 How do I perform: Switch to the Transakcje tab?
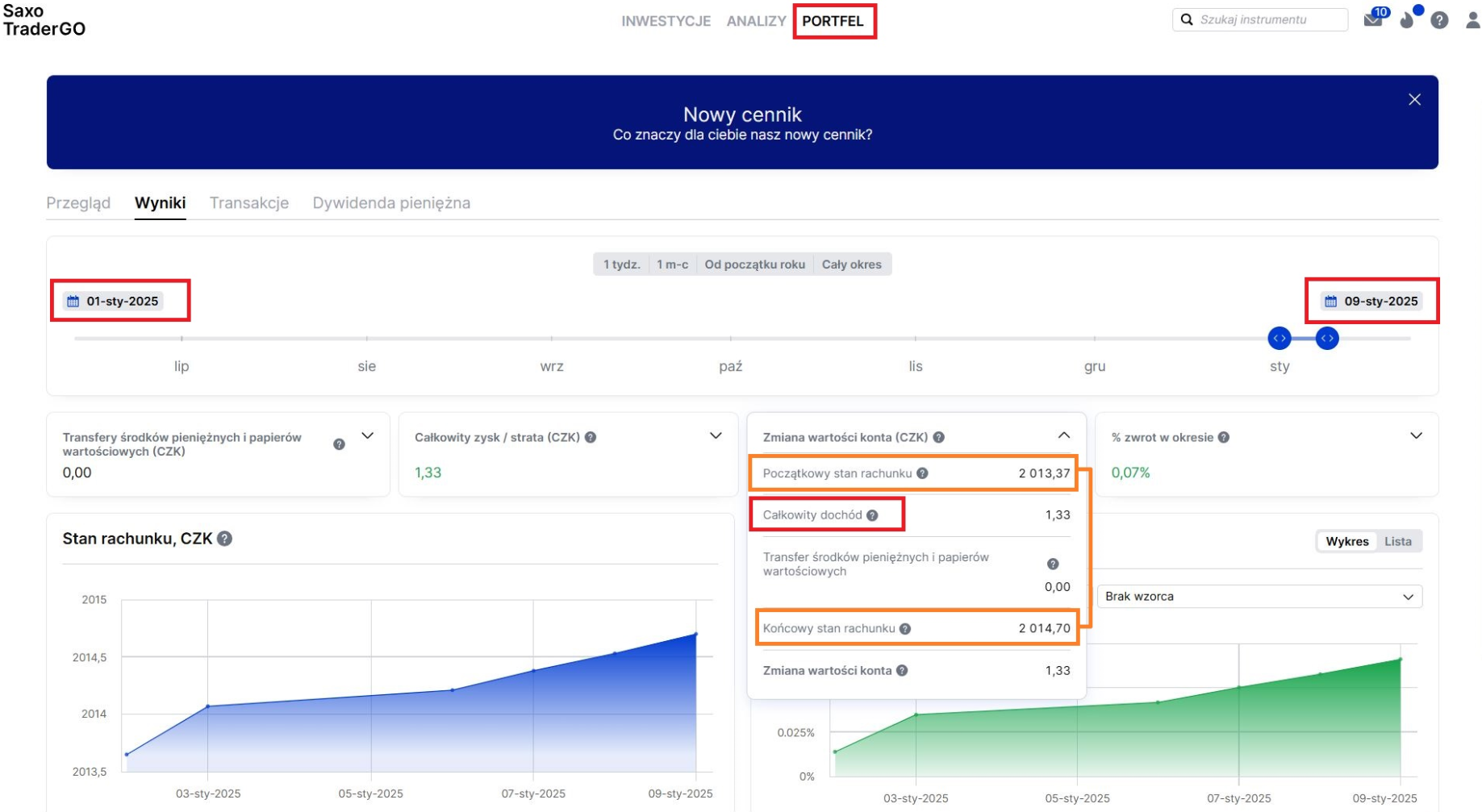point(249,203)
